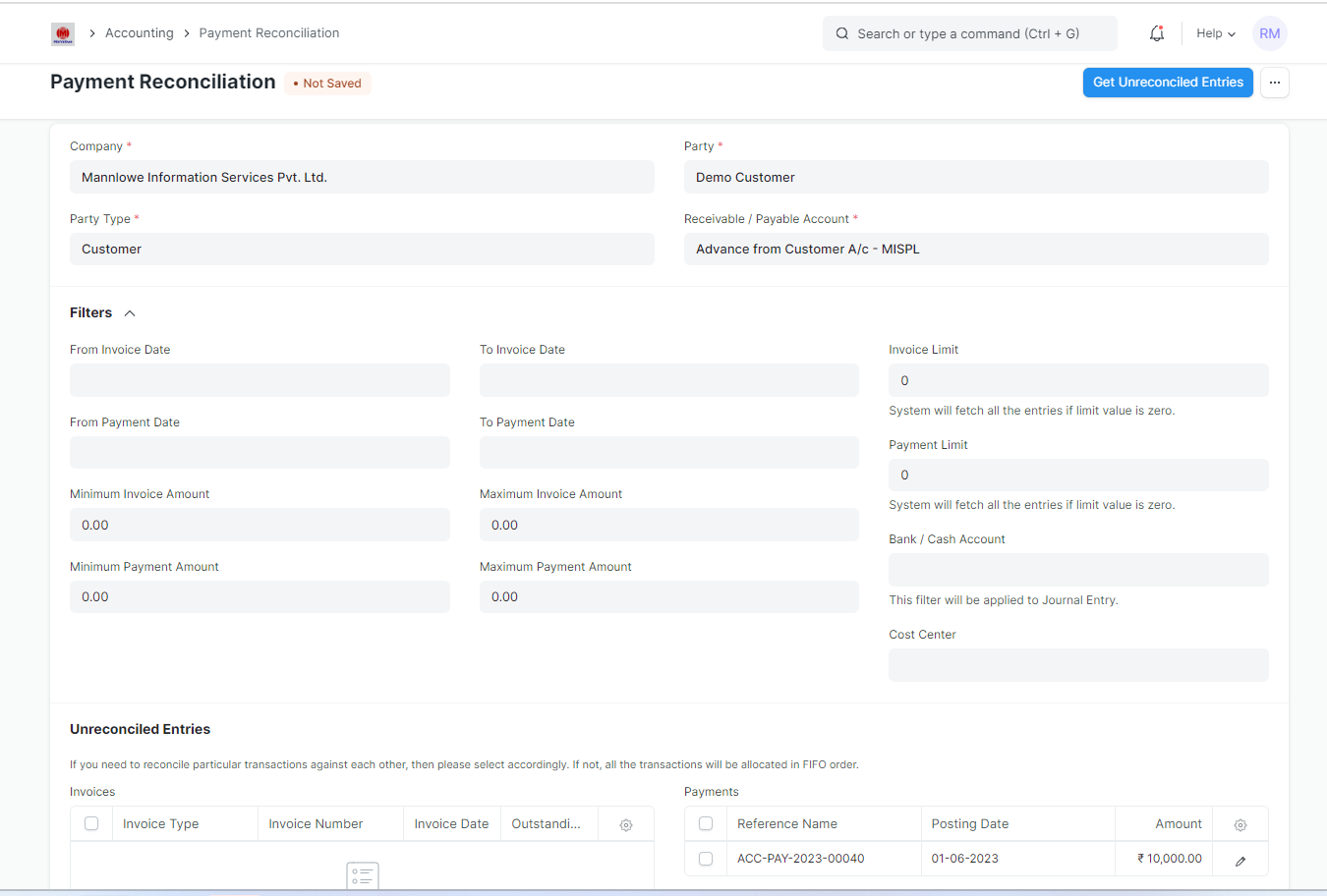This screenshot has height=896, width=1327.
Task: Click the From Invoice Date field
Action: pyautogui.click(x=260, y=380)
